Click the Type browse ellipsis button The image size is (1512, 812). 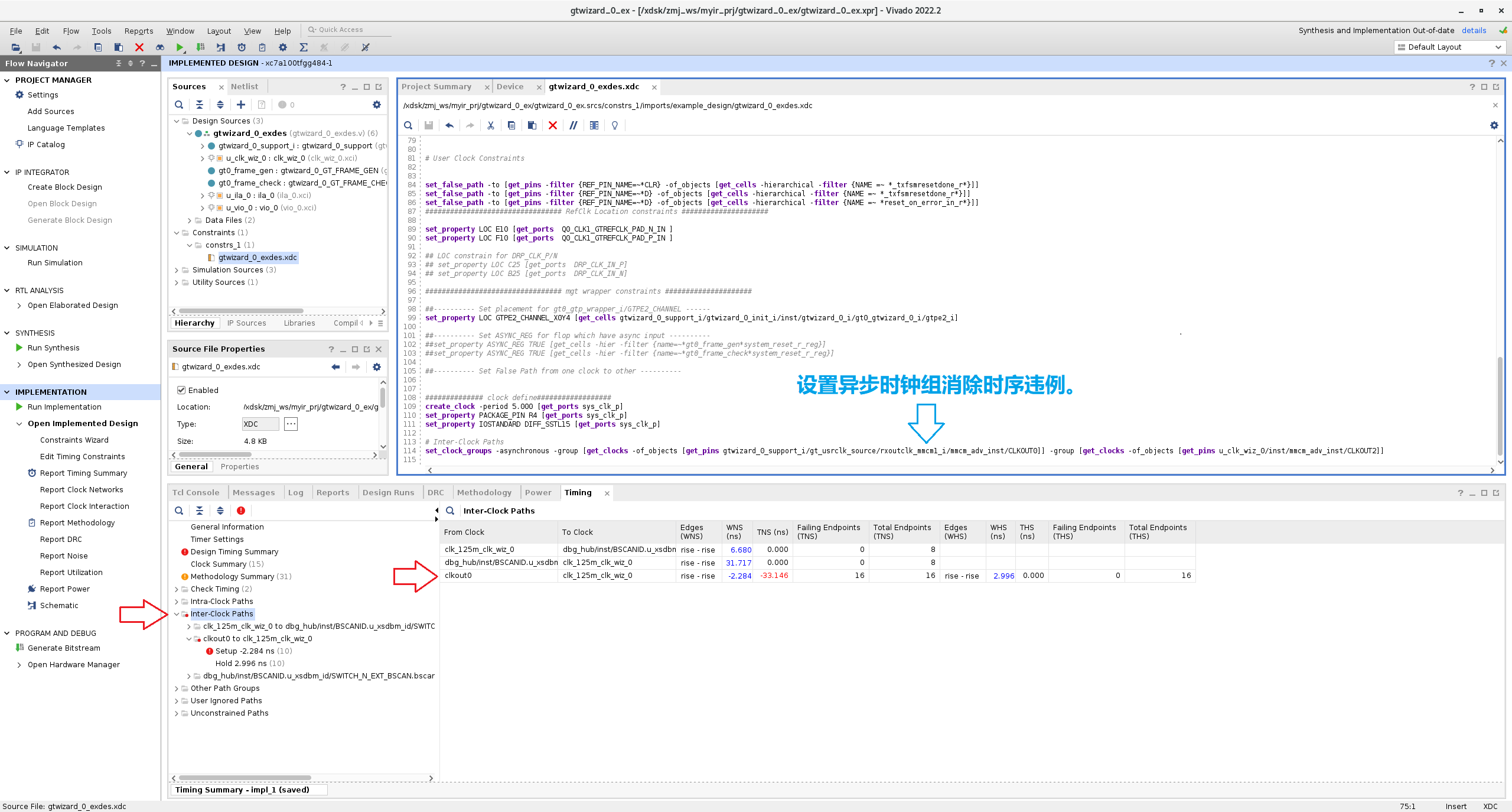(x=291, y=424)
